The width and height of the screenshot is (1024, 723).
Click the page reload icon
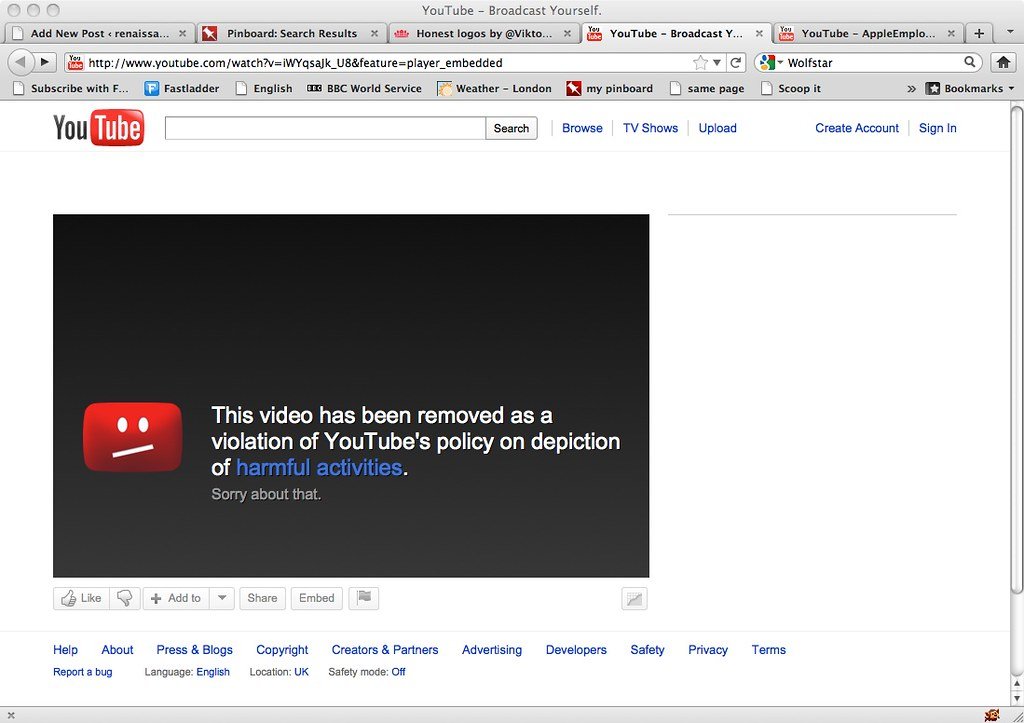click(x=736, y=62)
